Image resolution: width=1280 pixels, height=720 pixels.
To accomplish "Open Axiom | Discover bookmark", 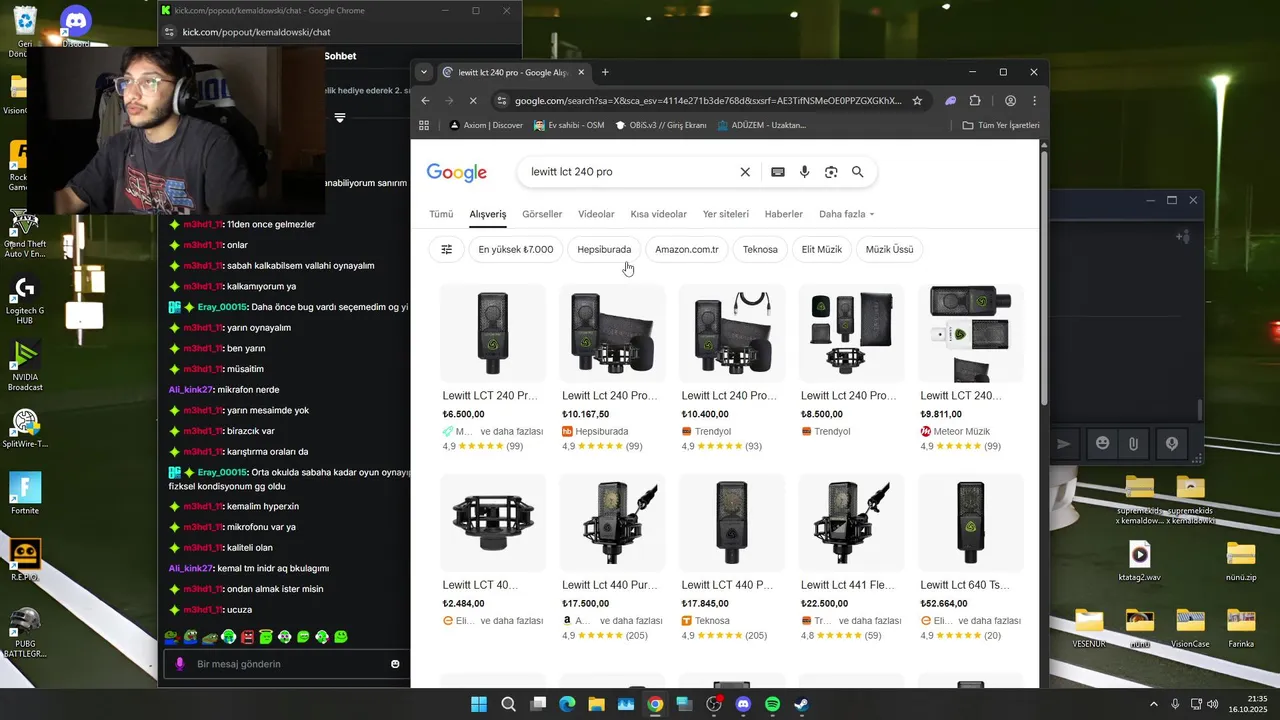I will [x=486, y=125].
